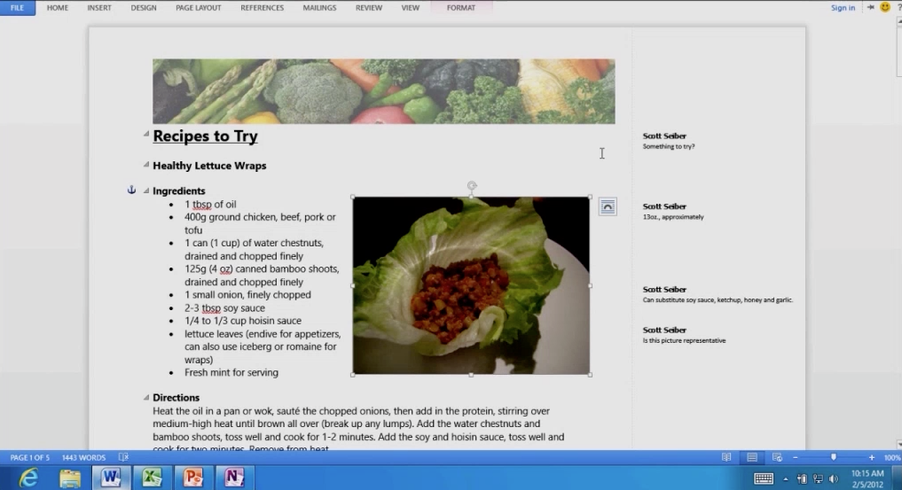Collapse the Recipes to Try heading
Viewport: 902px width, 490px height.
(146, 134)
